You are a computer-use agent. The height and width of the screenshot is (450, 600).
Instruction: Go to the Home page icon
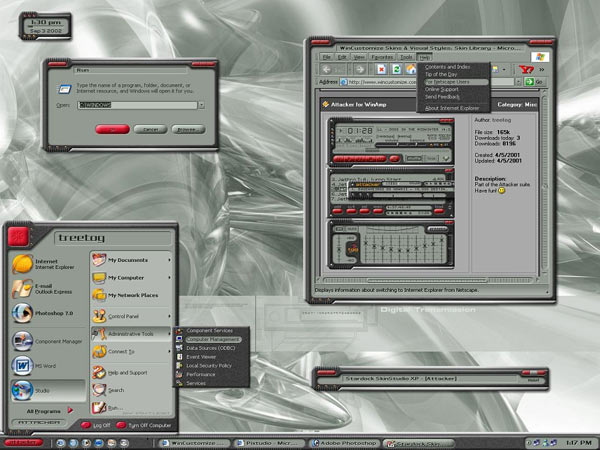click(411, 69)
